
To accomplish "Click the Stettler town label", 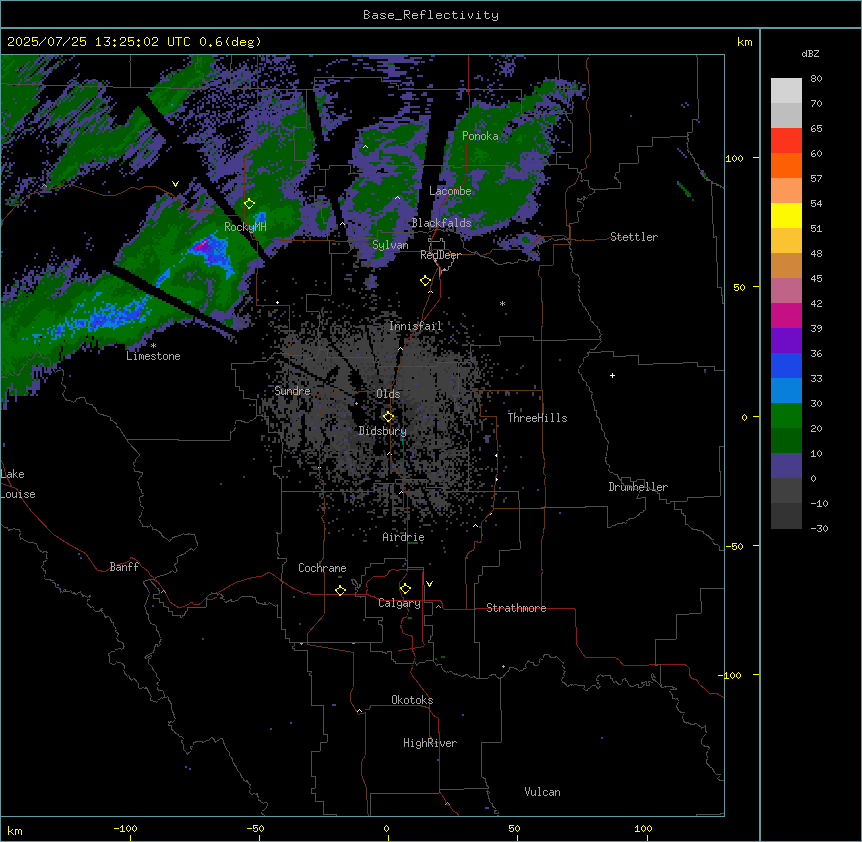I will tap(634, 237).
